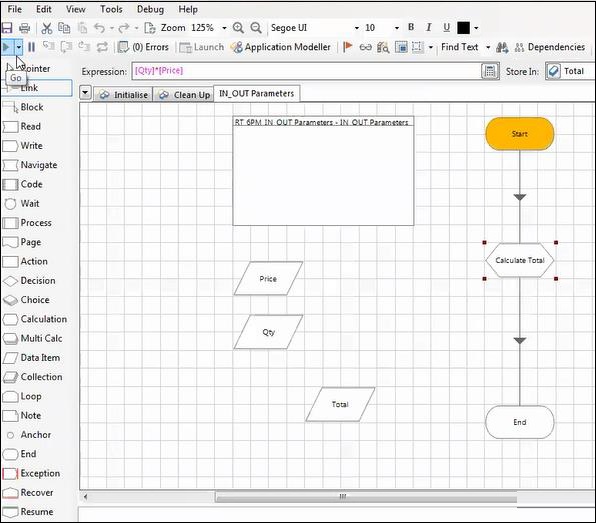The image size is (596, 523).
Task: Click the Copy icon
Action: tap(64, 28)
